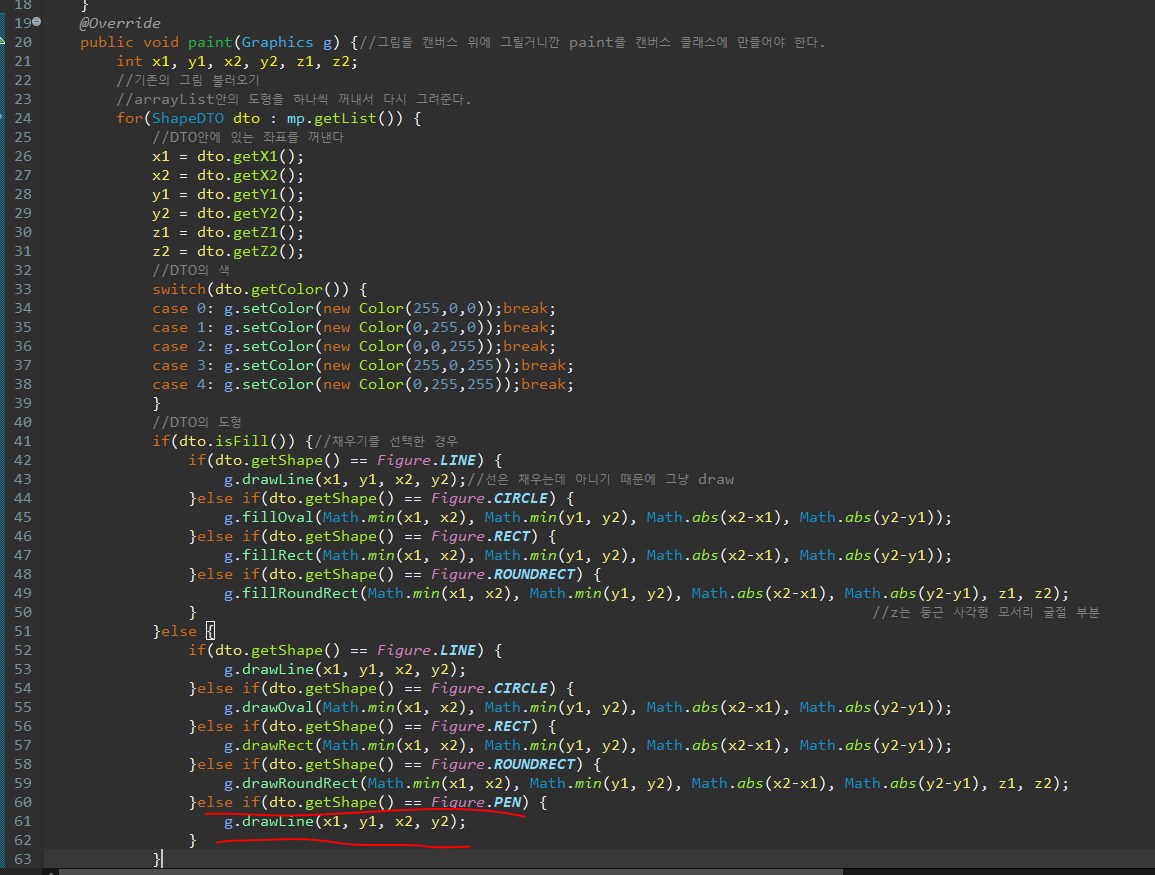This screenshot has width=1155, height=875.
Task: Click Figure.ROUNDRECT on line 48
Action: coord(502,574)
